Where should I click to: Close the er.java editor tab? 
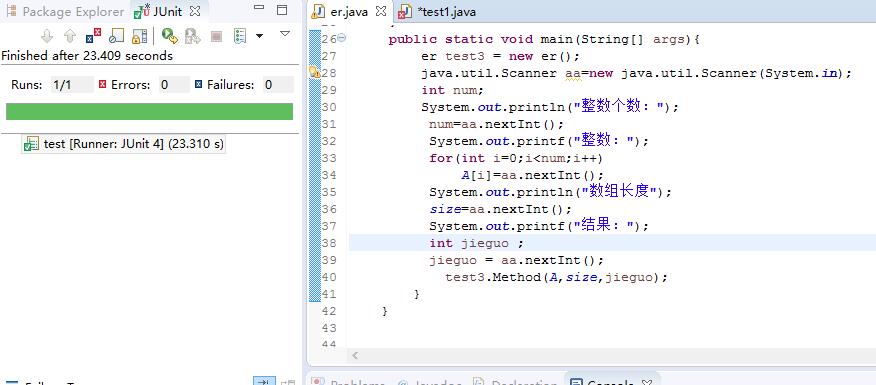click(x=380, y=11)
